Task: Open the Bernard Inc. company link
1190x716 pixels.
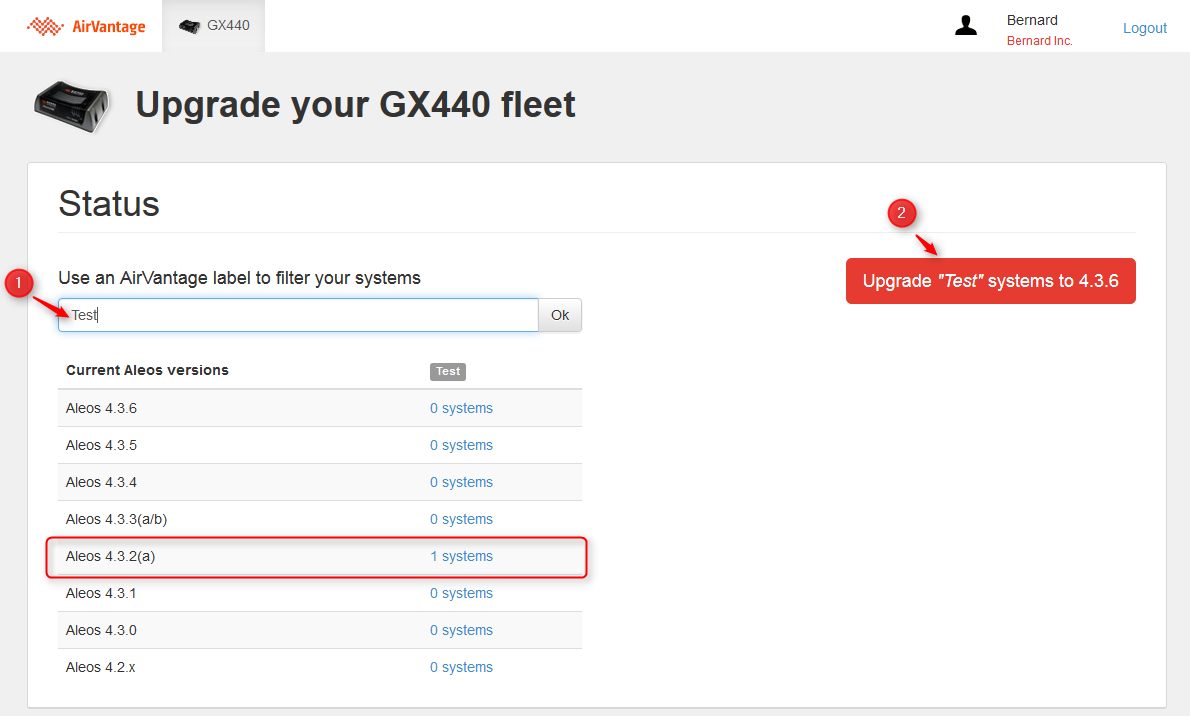Action: coord(1039,41)
